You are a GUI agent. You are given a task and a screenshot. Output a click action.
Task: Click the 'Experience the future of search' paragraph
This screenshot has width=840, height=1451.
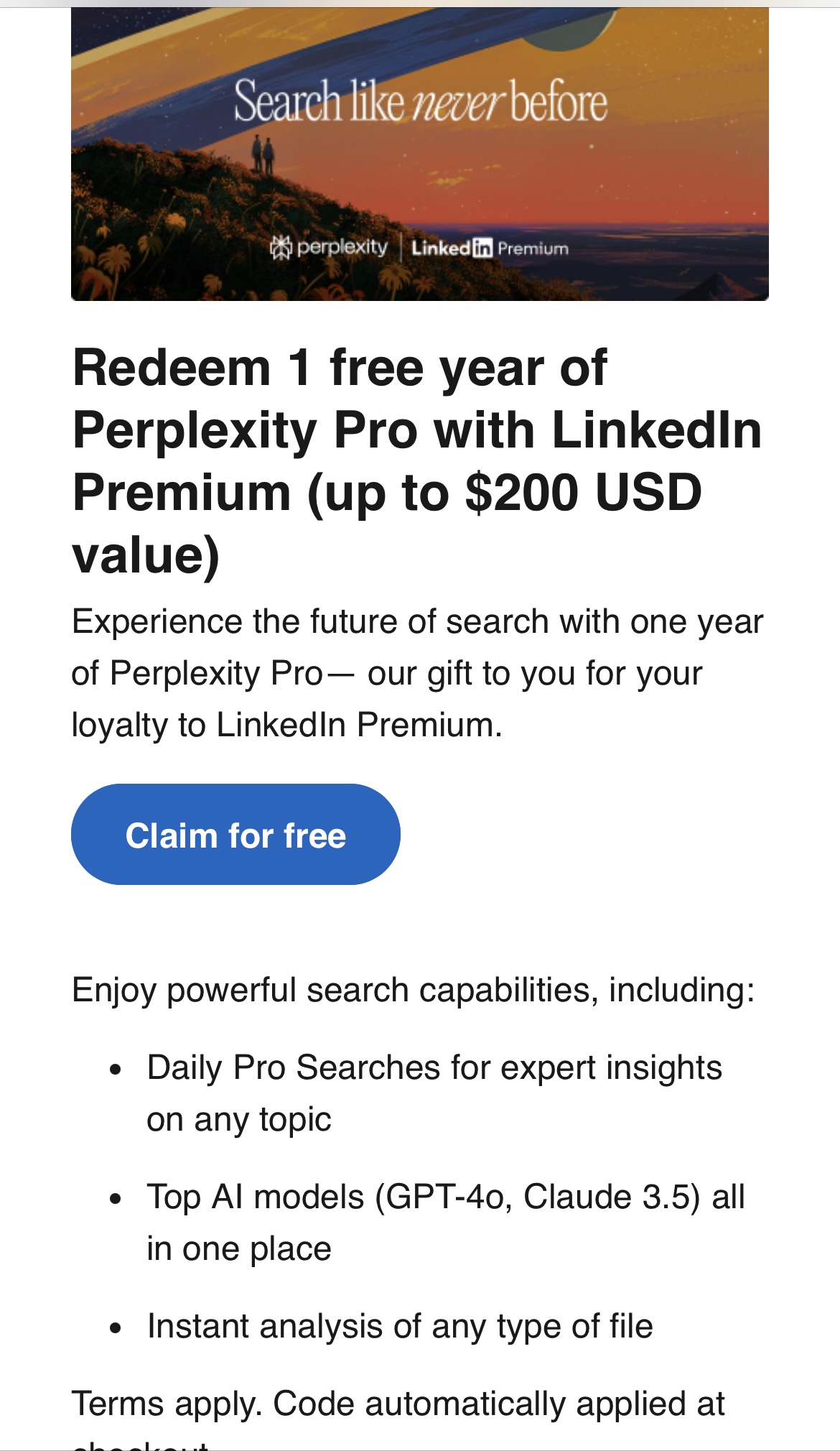(416, 673)
